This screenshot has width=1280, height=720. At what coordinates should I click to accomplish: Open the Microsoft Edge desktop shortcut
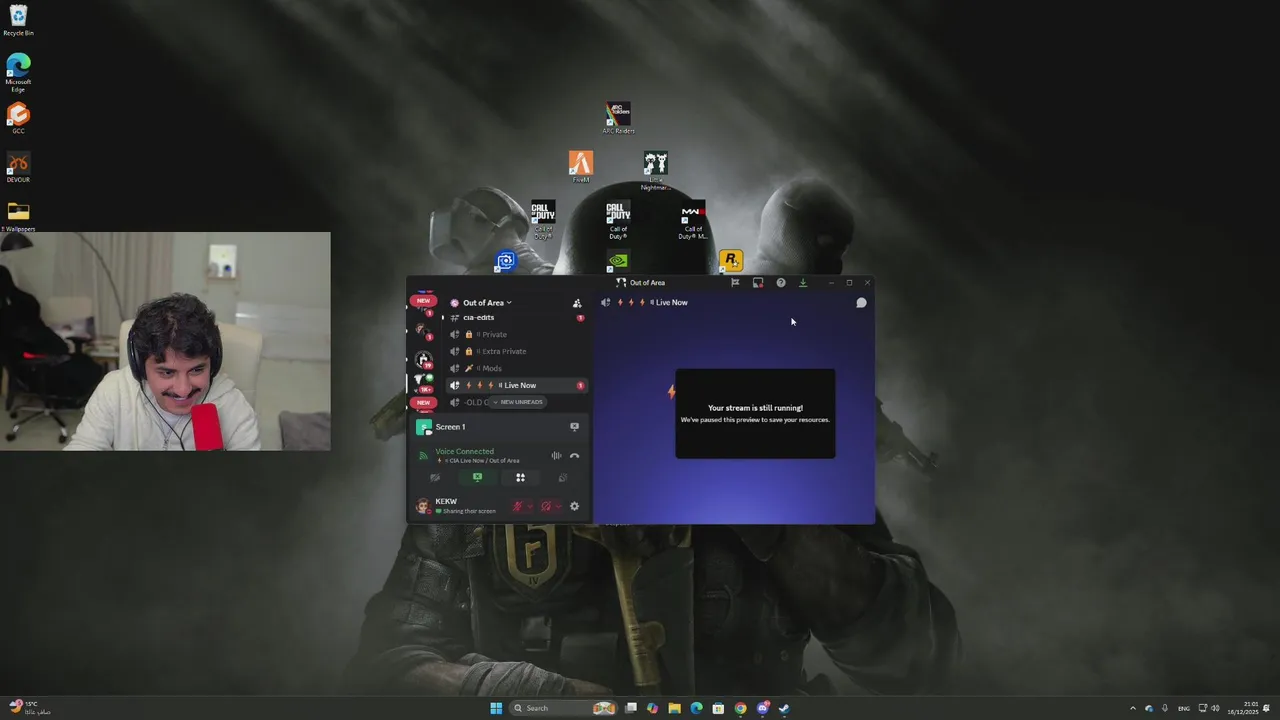(18, 73)
